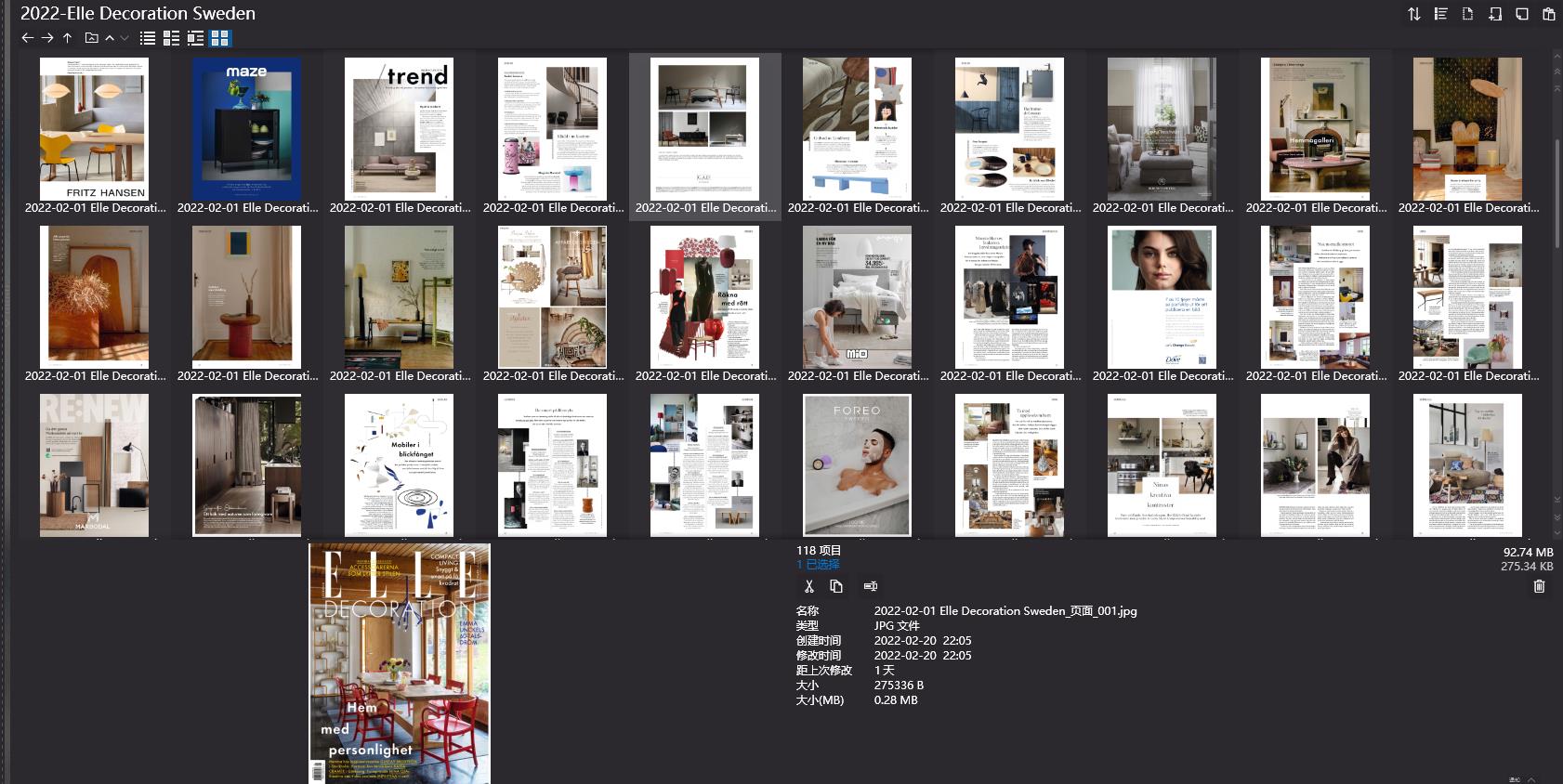Select the Hemmagalleri fireplace thumbnail
Image resolution: width=1563 pixels, height=784 pixels.
1315,129
